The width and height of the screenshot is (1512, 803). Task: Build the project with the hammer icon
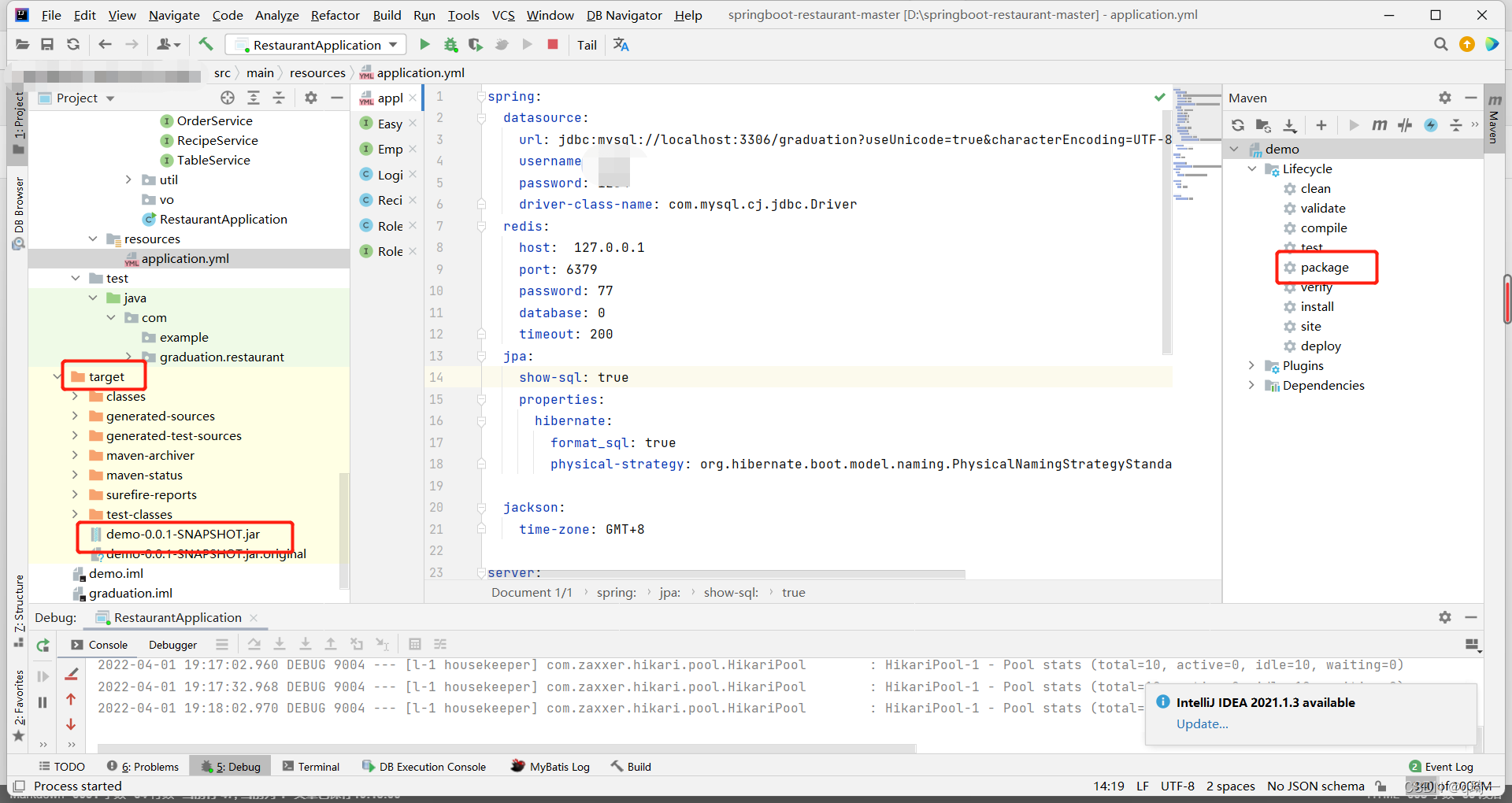click(x=206, y=45)
